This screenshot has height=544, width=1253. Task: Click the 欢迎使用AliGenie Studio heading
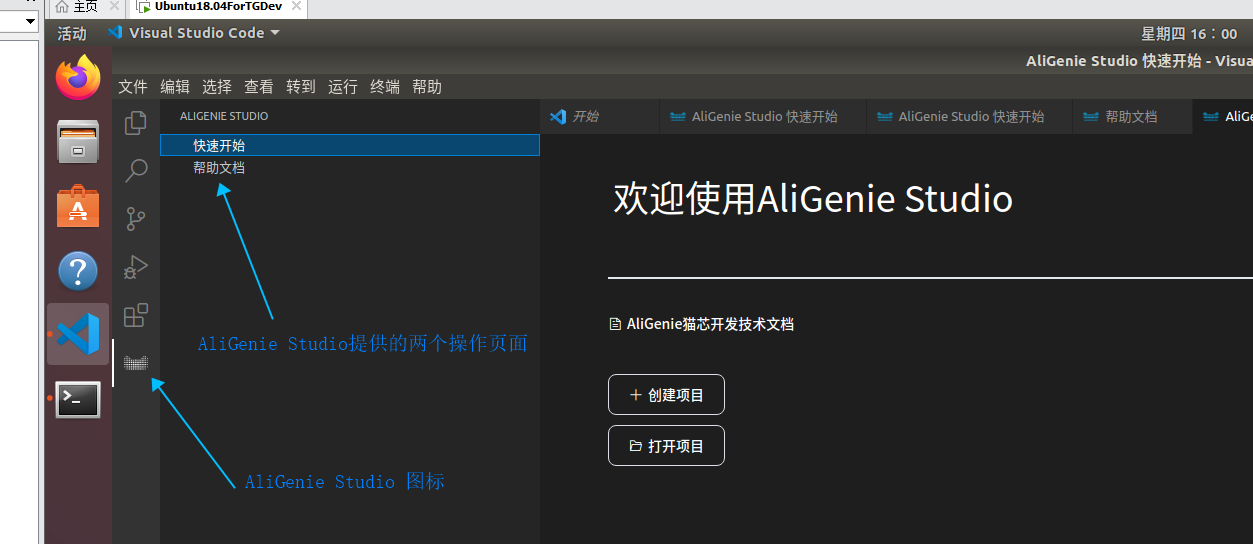click(813, 199)
